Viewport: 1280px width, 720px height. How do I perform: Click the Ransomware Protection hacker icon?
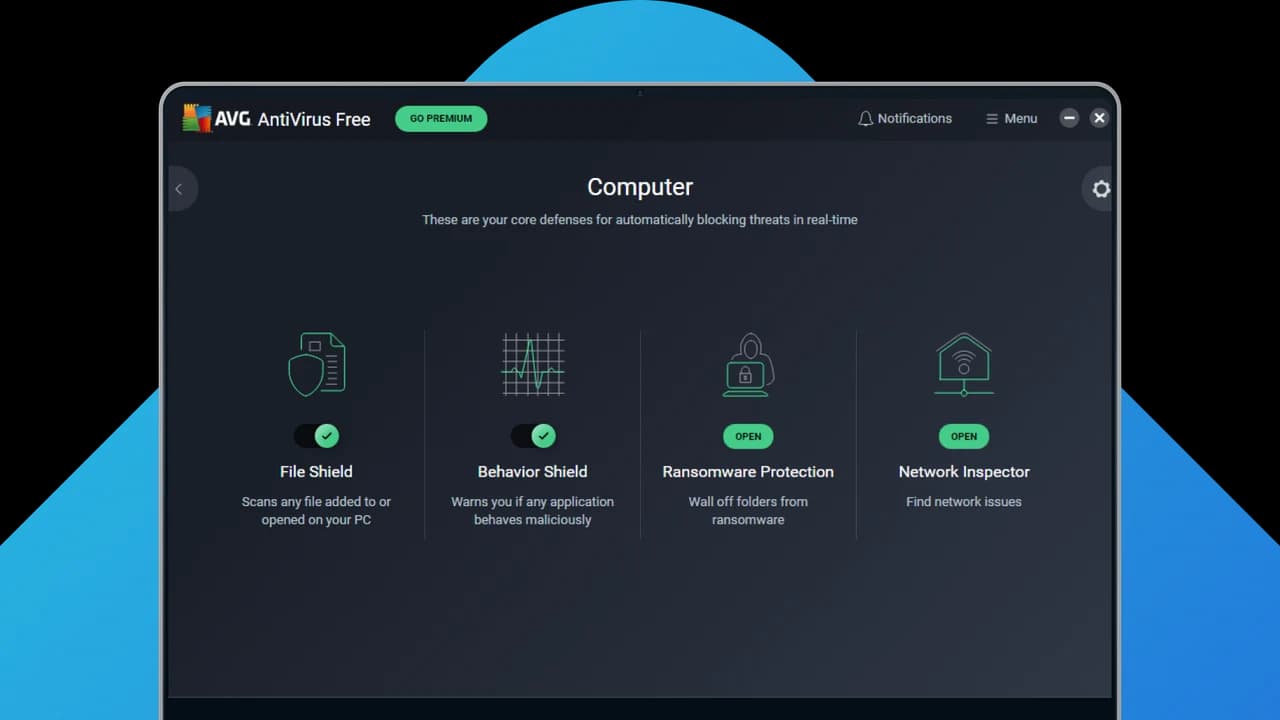pos(748,364)
